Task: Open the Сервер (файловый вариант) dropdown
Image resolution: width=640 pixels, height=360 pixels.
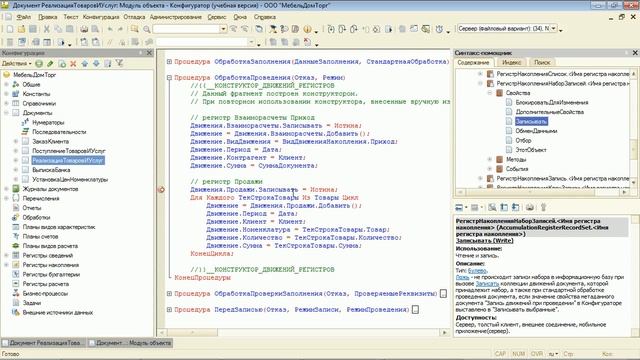Action: click(554, 29)
